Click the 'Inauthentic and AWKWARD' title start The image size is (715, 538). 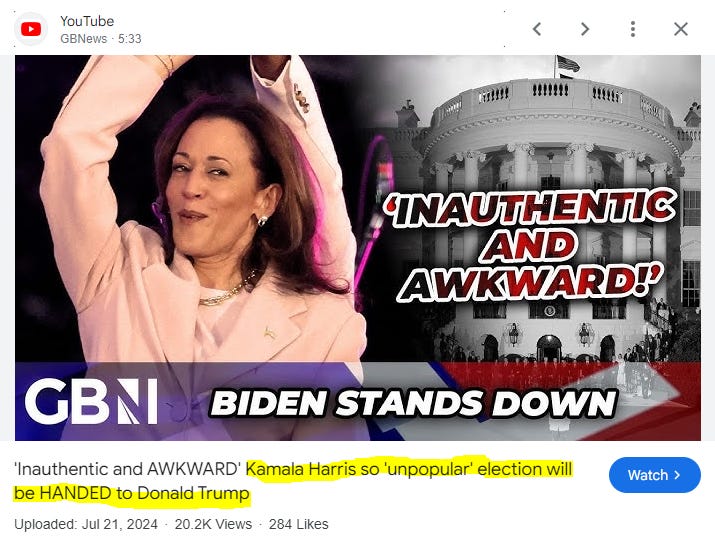pyautogui.click(x=128, y=469)
